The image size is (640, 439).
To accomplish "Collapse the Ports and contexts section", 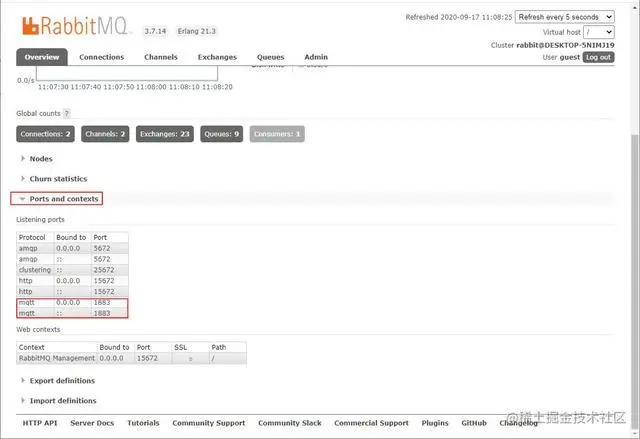I will (x=64, y=199).
